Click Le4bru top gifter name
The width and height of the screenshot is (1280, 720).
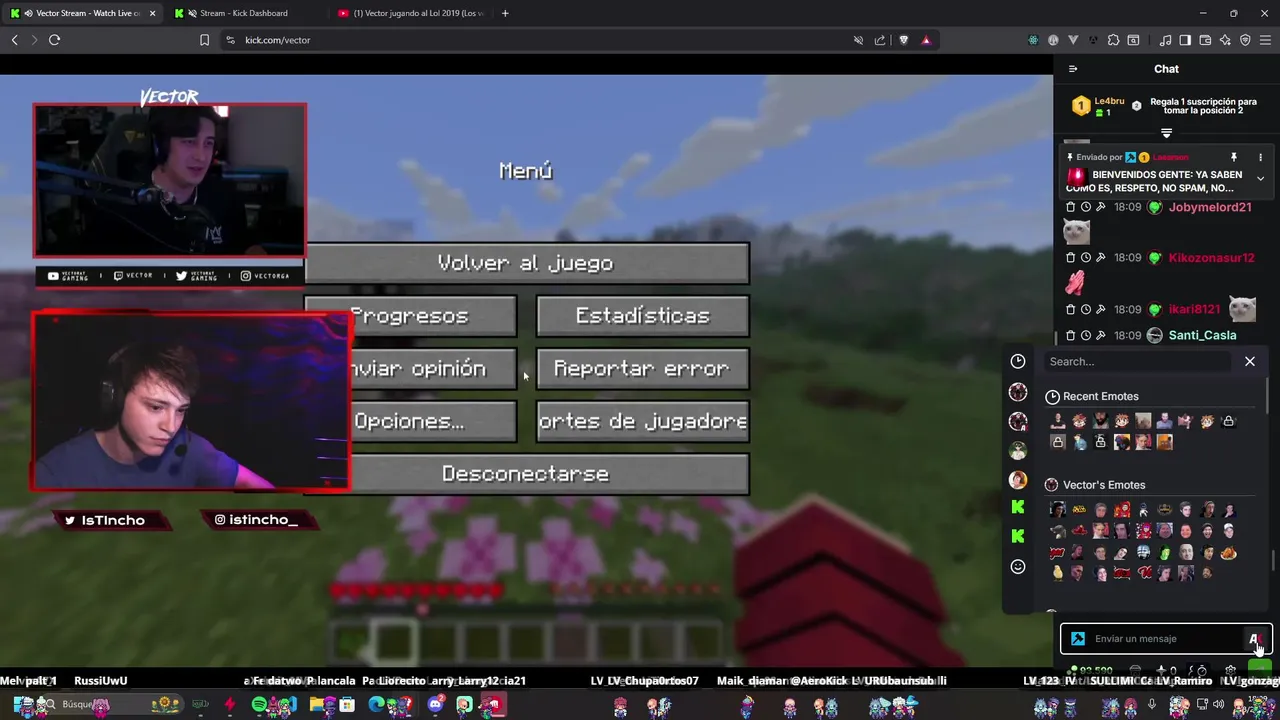coord(1109,101)
